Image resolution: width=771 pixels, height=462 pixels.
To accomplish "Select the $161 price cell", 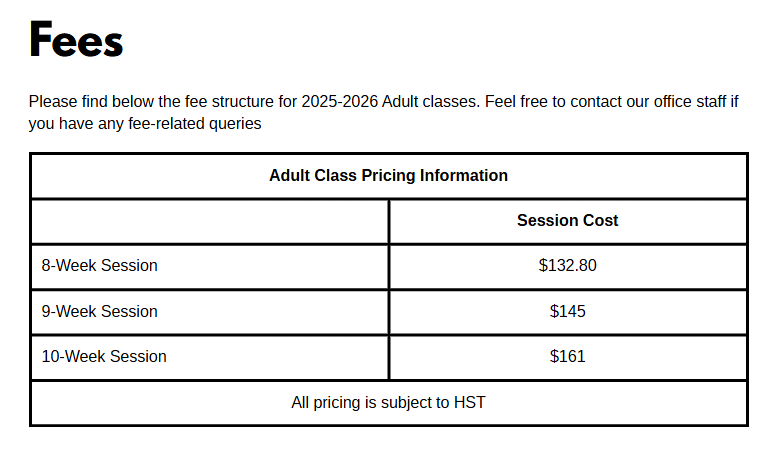I will pyautogui.click(x=567, y=357).
